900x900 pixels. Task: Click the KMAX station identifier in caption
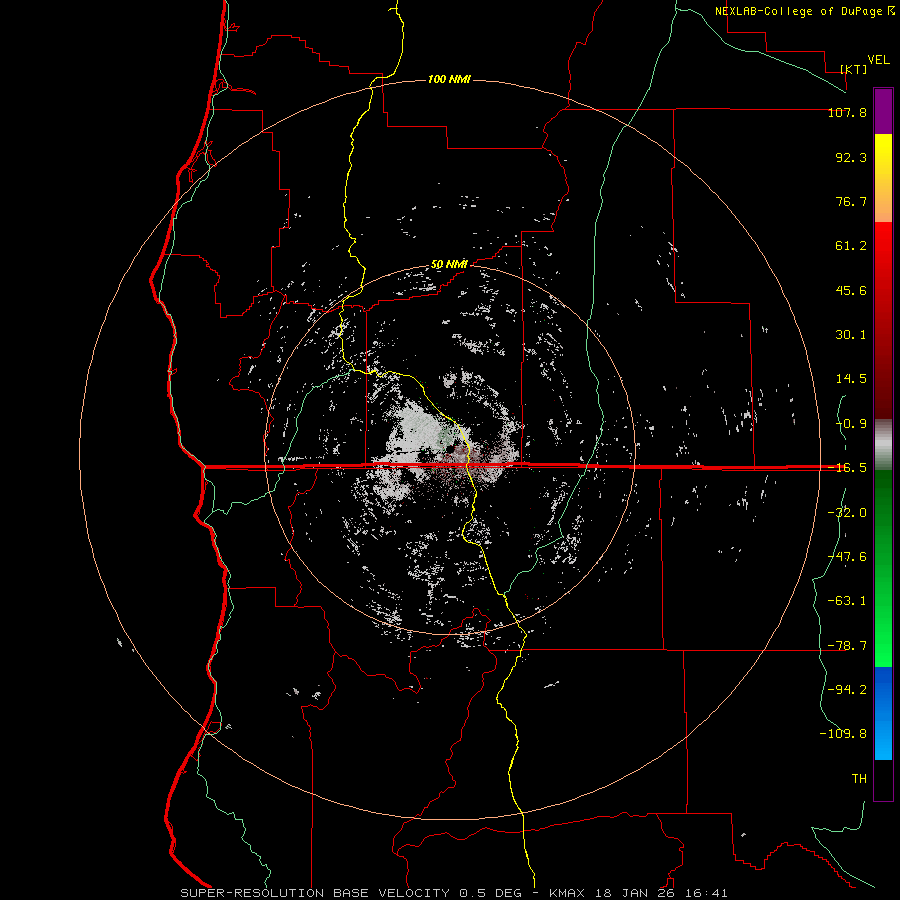(x=568, y=893)
